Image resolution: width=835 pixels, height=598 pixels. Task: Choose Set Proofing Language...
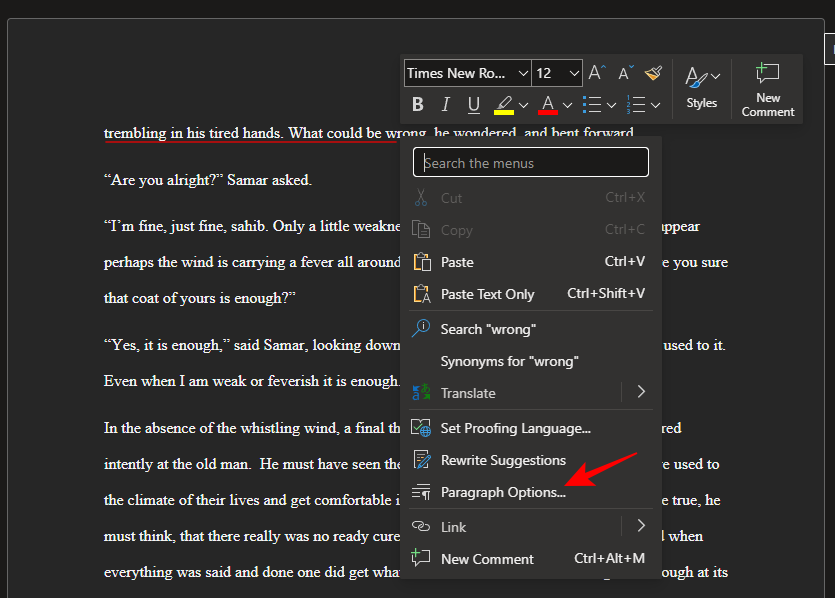[530, 428]
